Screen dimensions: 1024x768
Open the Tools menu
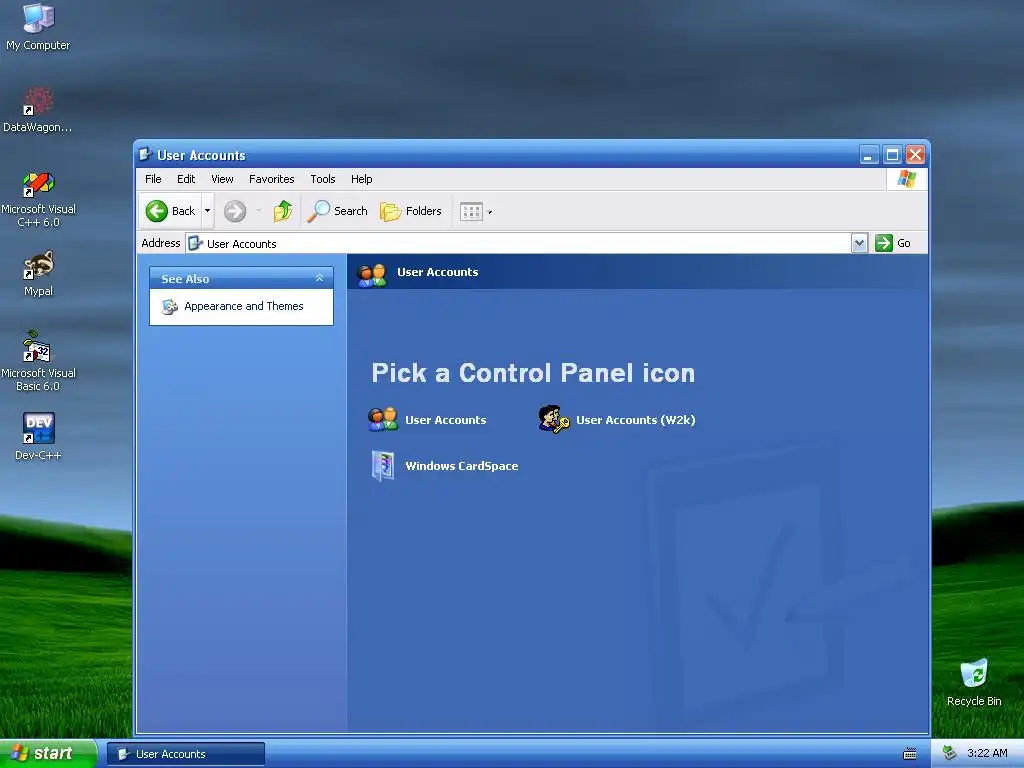(323, 179)
